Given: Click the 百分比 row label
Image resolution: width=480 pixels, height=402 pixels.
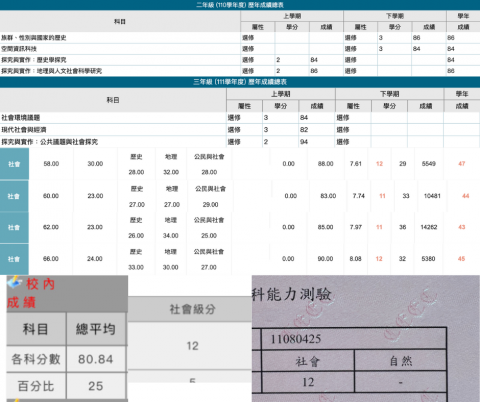Looking at the screenshot, I should [x=36, y=386].
